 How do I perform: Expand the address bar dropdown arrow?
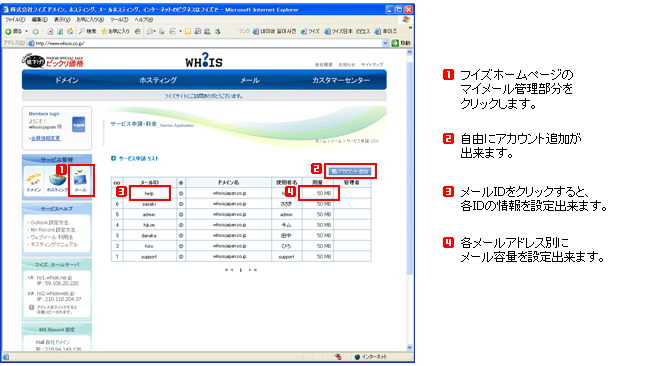(x=385, y=43)
